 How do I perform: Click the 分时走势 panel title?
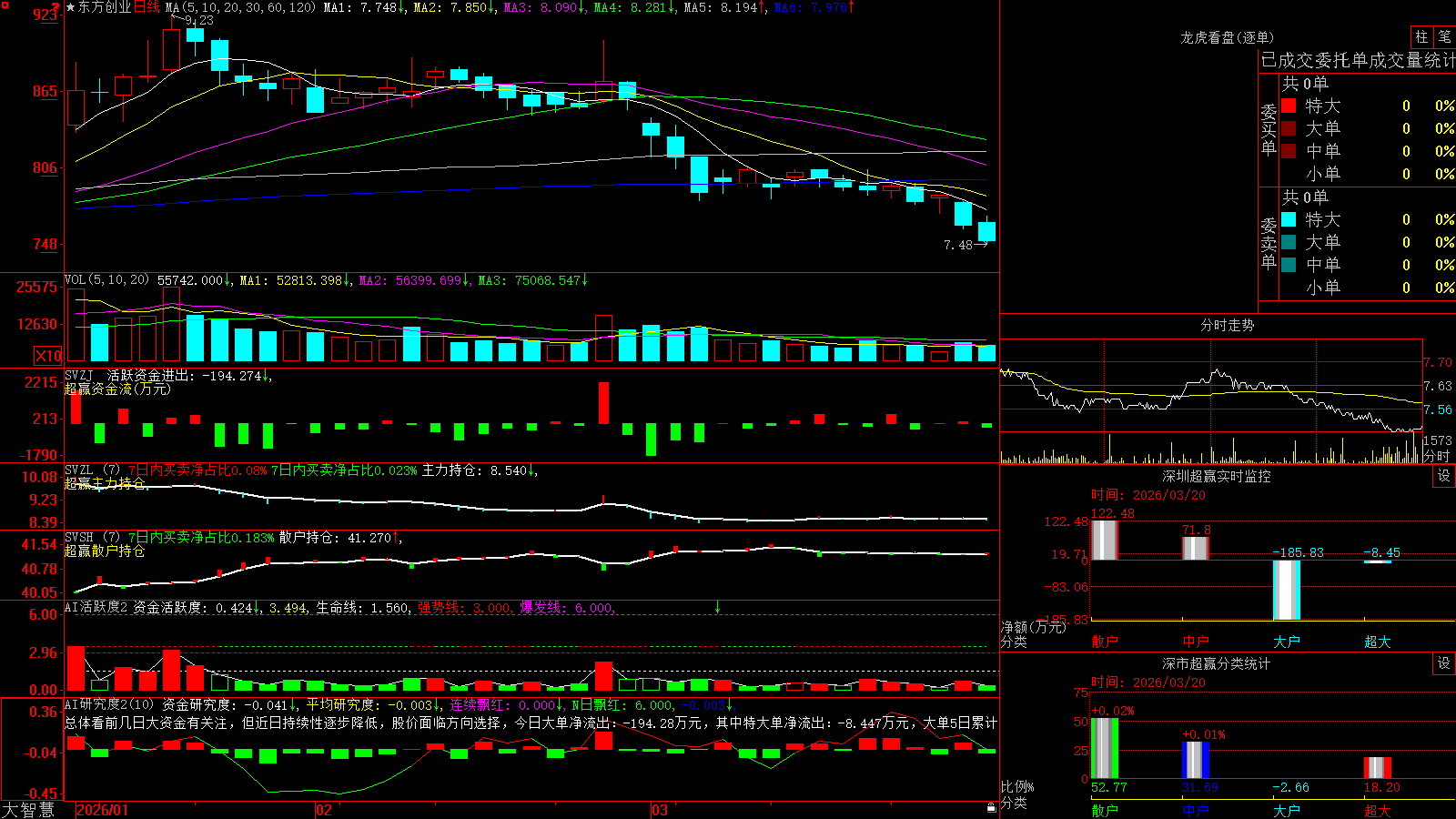1227,325
